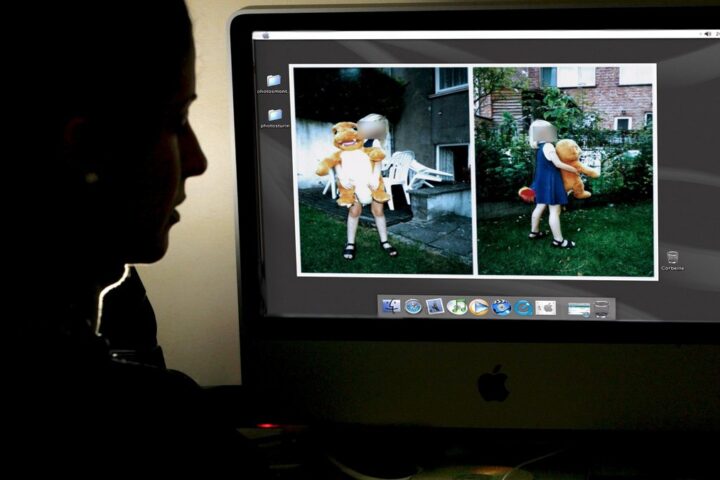Open the Apple menu in menu bar
The height and width of the screenshot is (480, 720).
265,35
